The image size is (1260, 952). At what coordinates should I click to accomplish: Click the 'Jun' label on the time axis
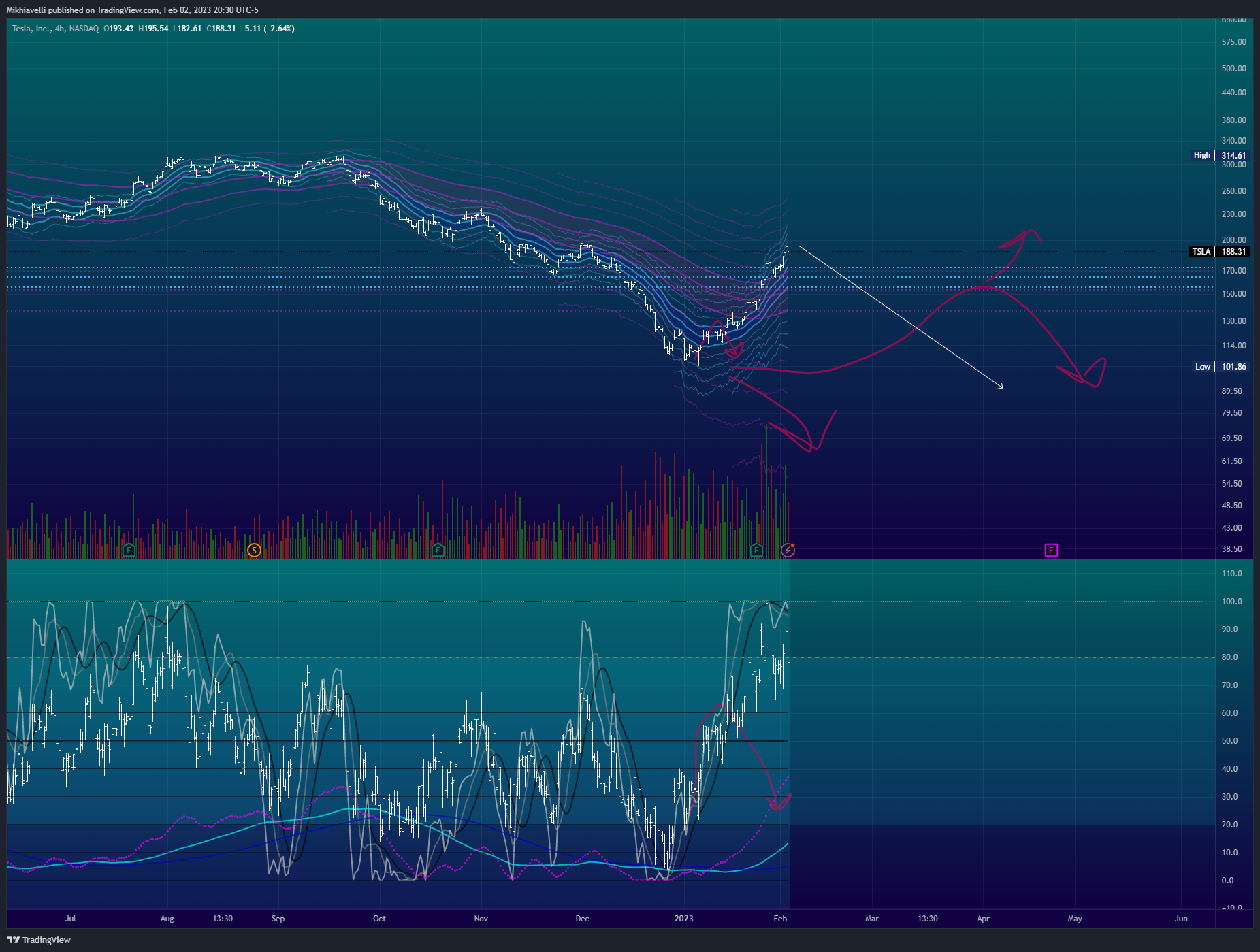(1181, 919)
